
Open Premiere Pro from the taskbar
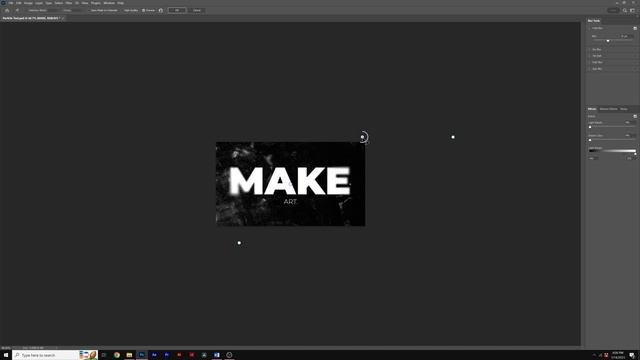click(x=167, y=355)
